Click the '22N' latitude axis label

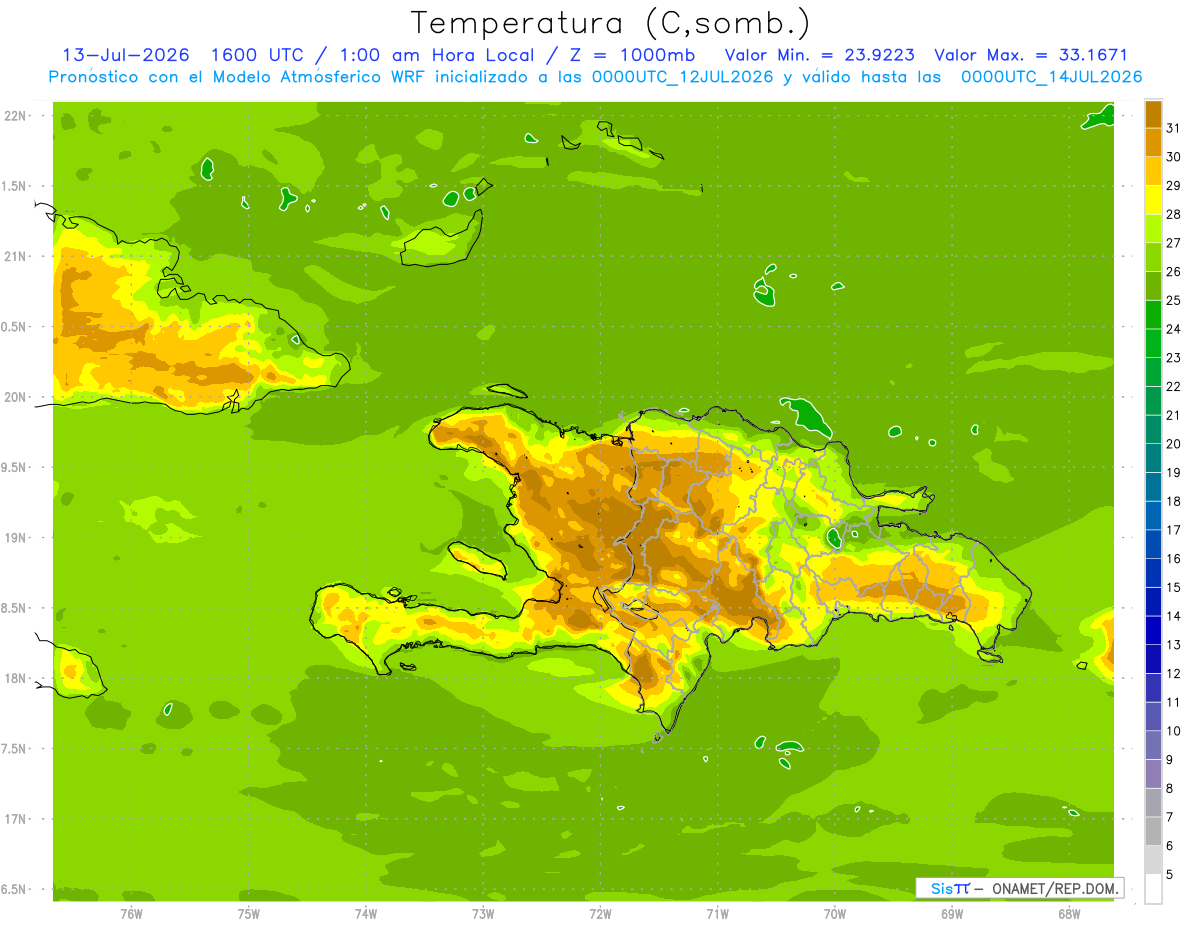[17, 115]
